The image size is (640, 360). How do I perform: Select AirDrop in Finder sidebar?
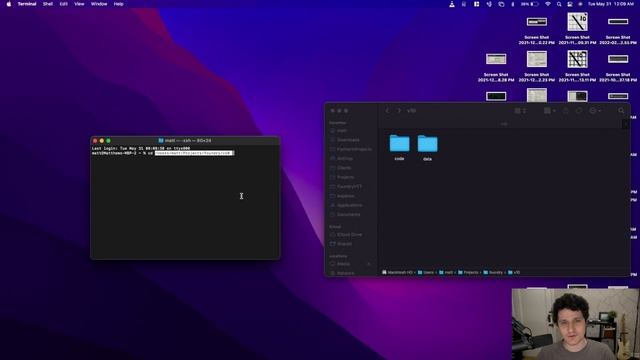point(341,158)
